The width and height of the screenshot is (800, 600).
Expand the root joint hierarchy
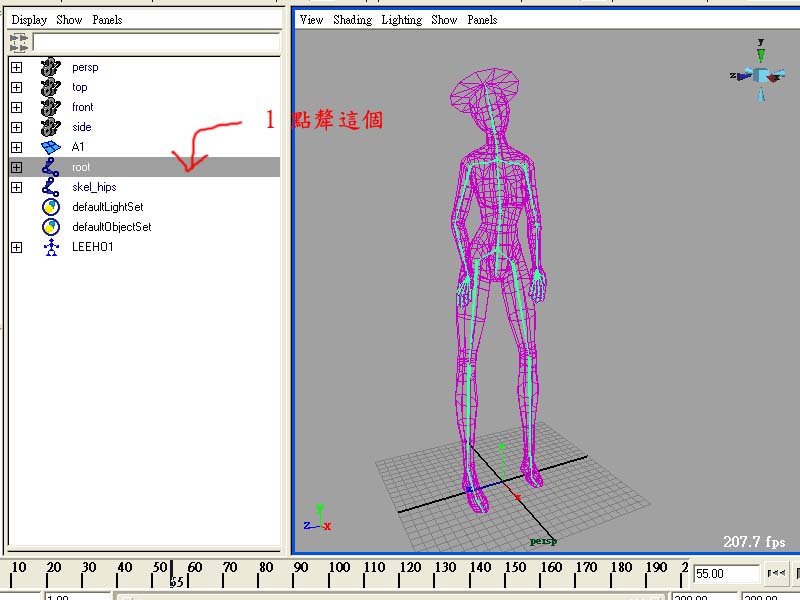(16, 167)
